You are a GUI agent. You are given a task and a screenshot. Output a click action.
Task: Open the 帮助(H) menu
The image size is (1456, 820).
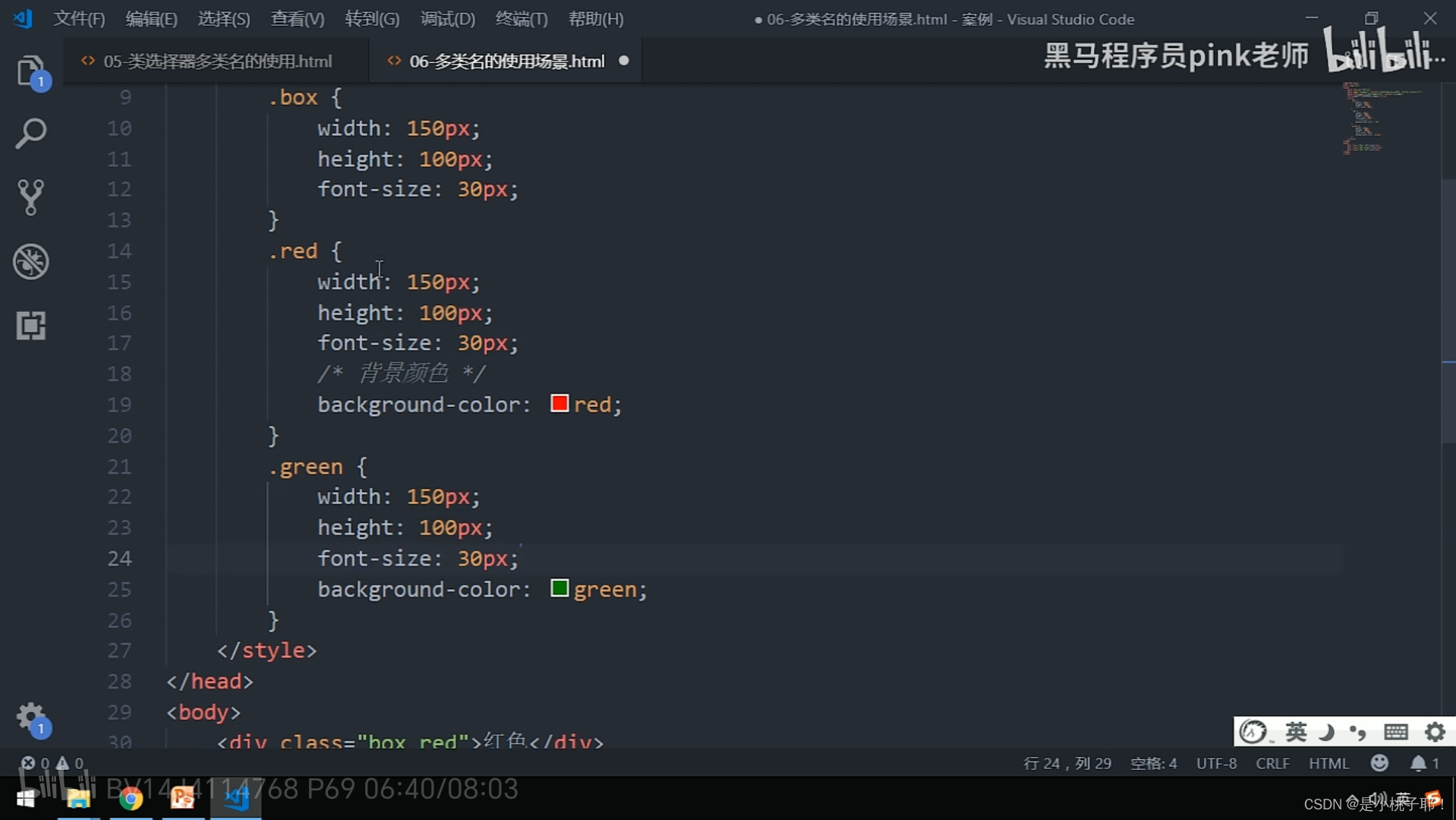tap(596, 19)
